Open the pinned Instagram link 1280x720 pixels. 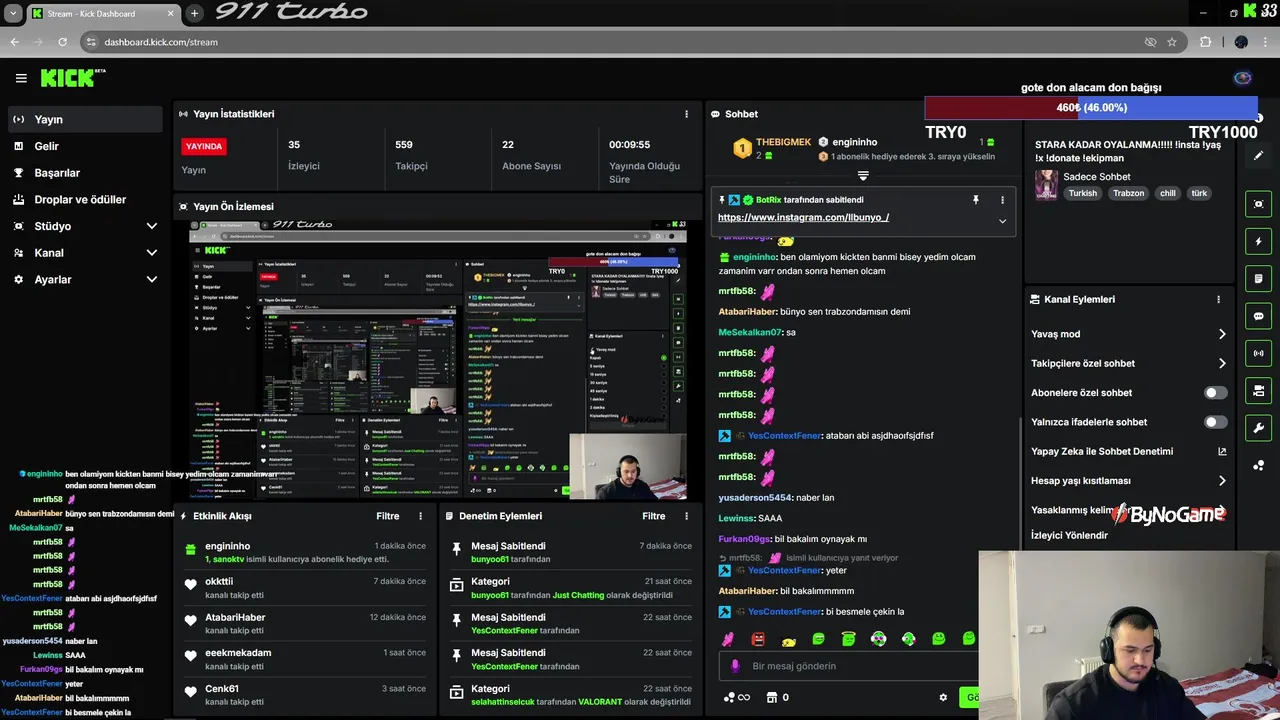click(803, 217)
